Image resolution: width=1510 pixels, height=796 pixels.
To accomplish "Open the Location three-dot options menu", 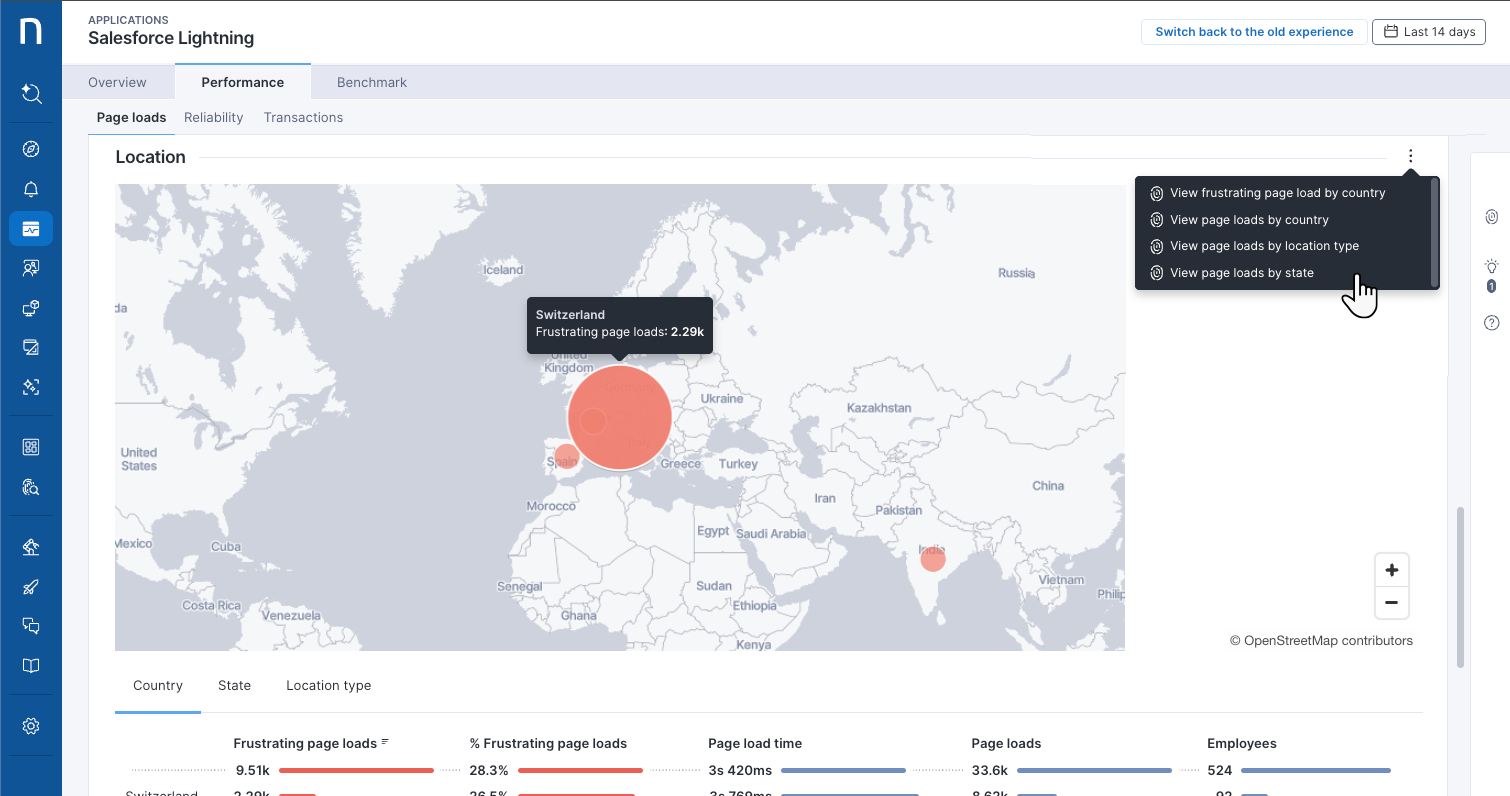I will [1410, 157].
